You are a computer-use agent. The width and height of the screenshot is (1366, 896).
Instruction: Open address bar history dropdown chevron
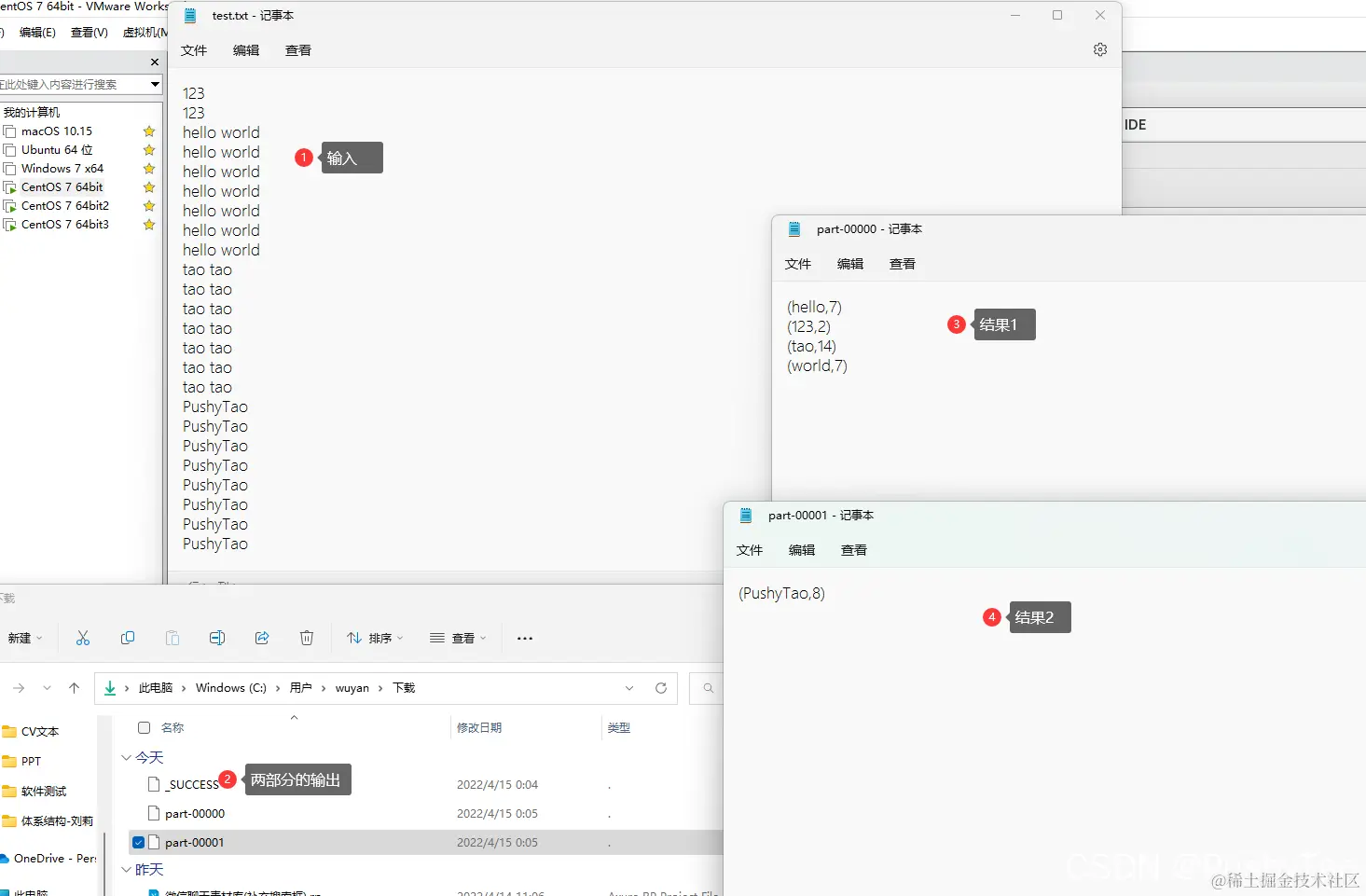[629, 688]
